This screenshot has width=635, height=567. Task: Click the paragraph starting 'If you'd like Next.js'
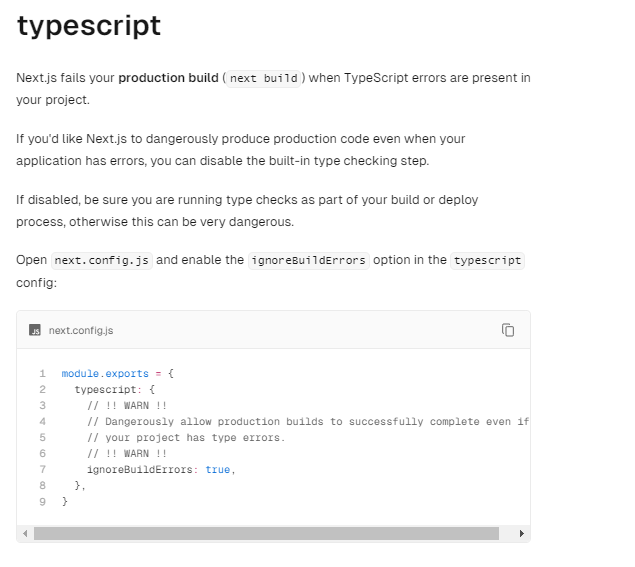[241, 150]
